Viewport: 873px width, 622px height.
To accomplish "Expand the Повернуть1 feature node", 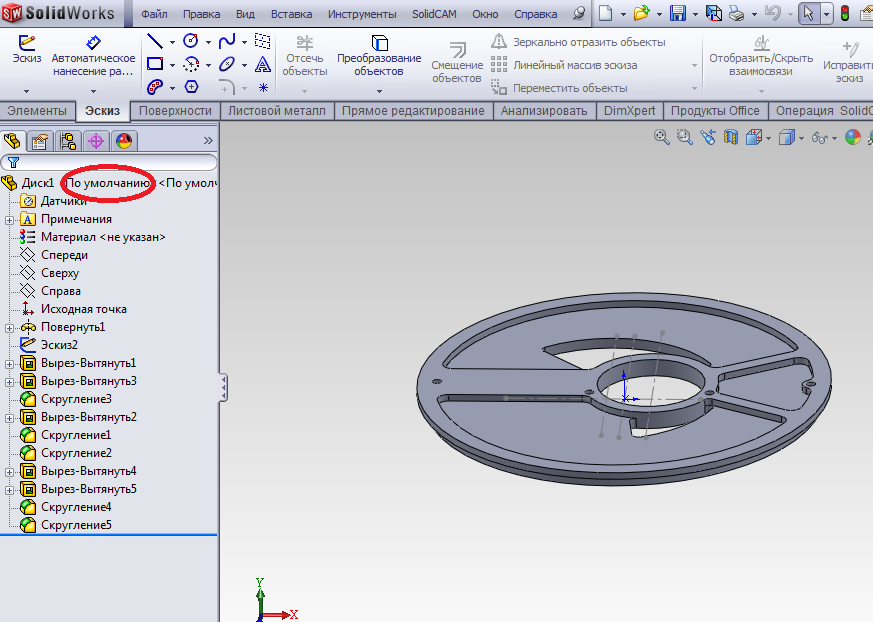I will coord(9,328).
